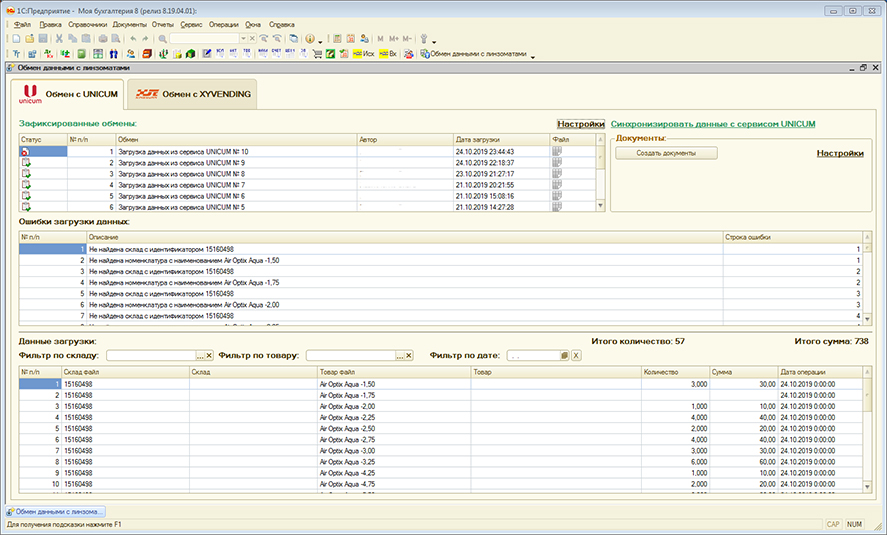Clear the date filter with X button

coord(576,355)
